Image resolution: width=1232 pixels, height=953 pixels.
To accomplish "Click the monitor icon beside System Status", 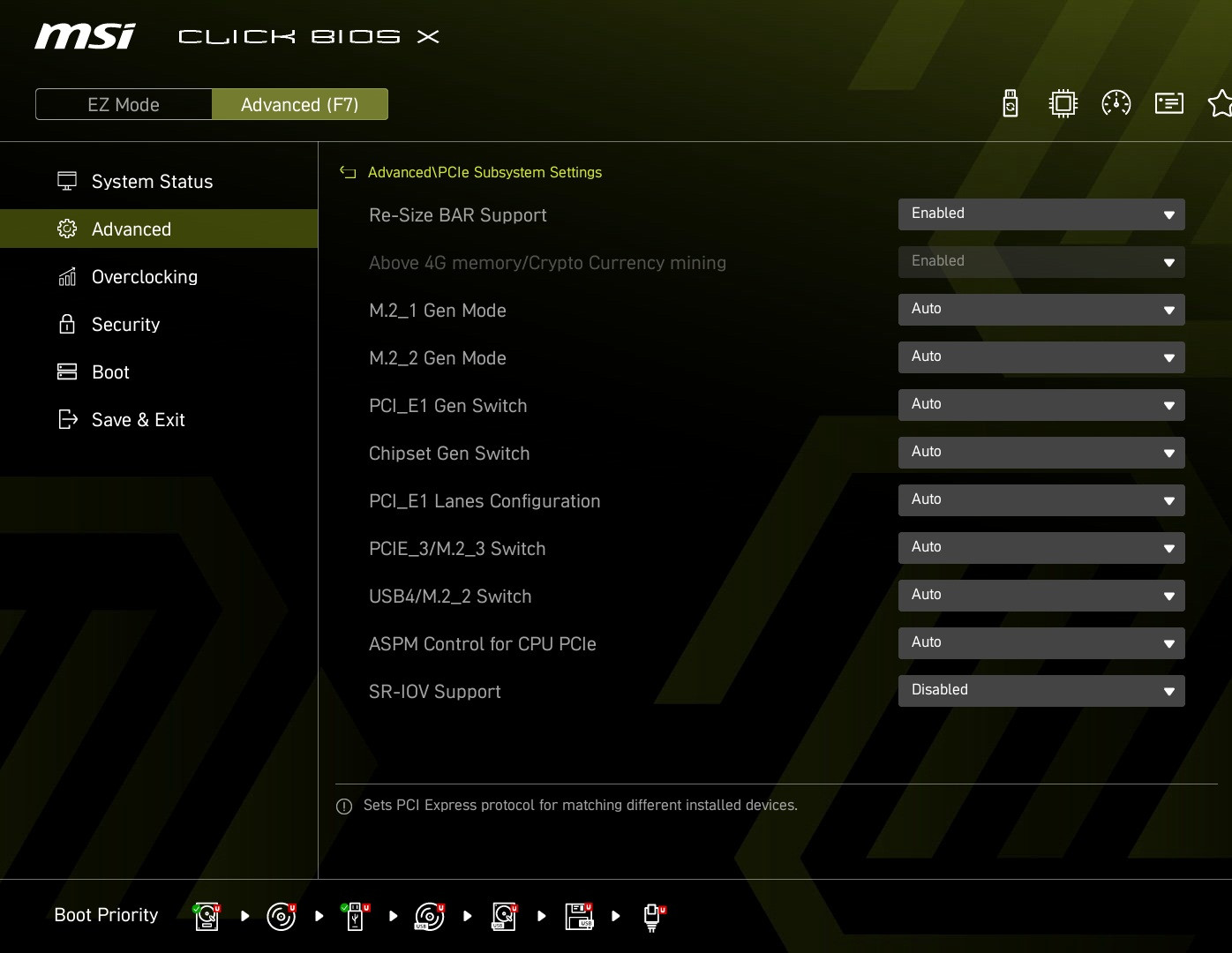I will (67, 181).
